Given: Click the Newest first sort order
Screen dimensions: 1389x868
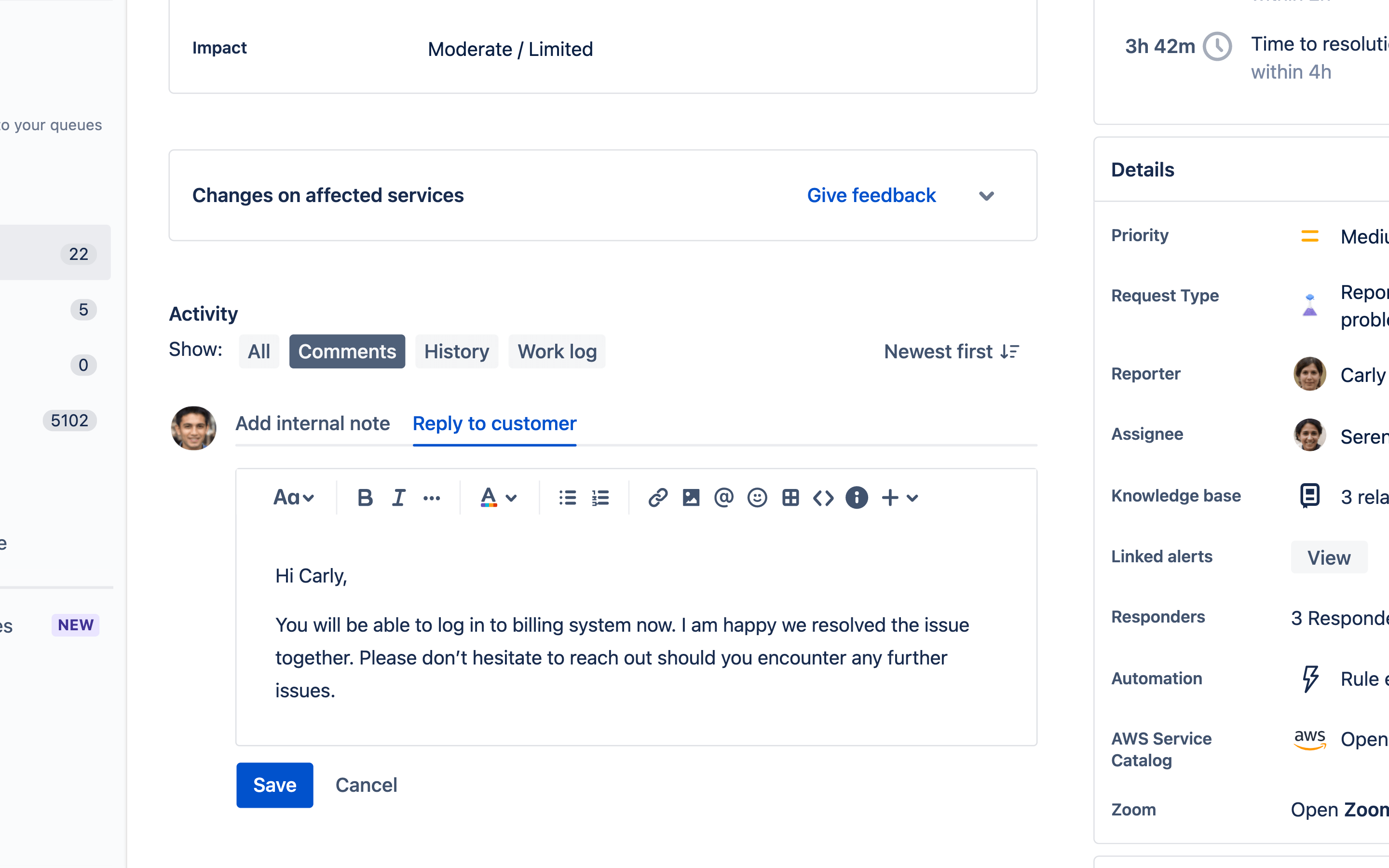Looking at the screenshot, I should tap(950, 351).
